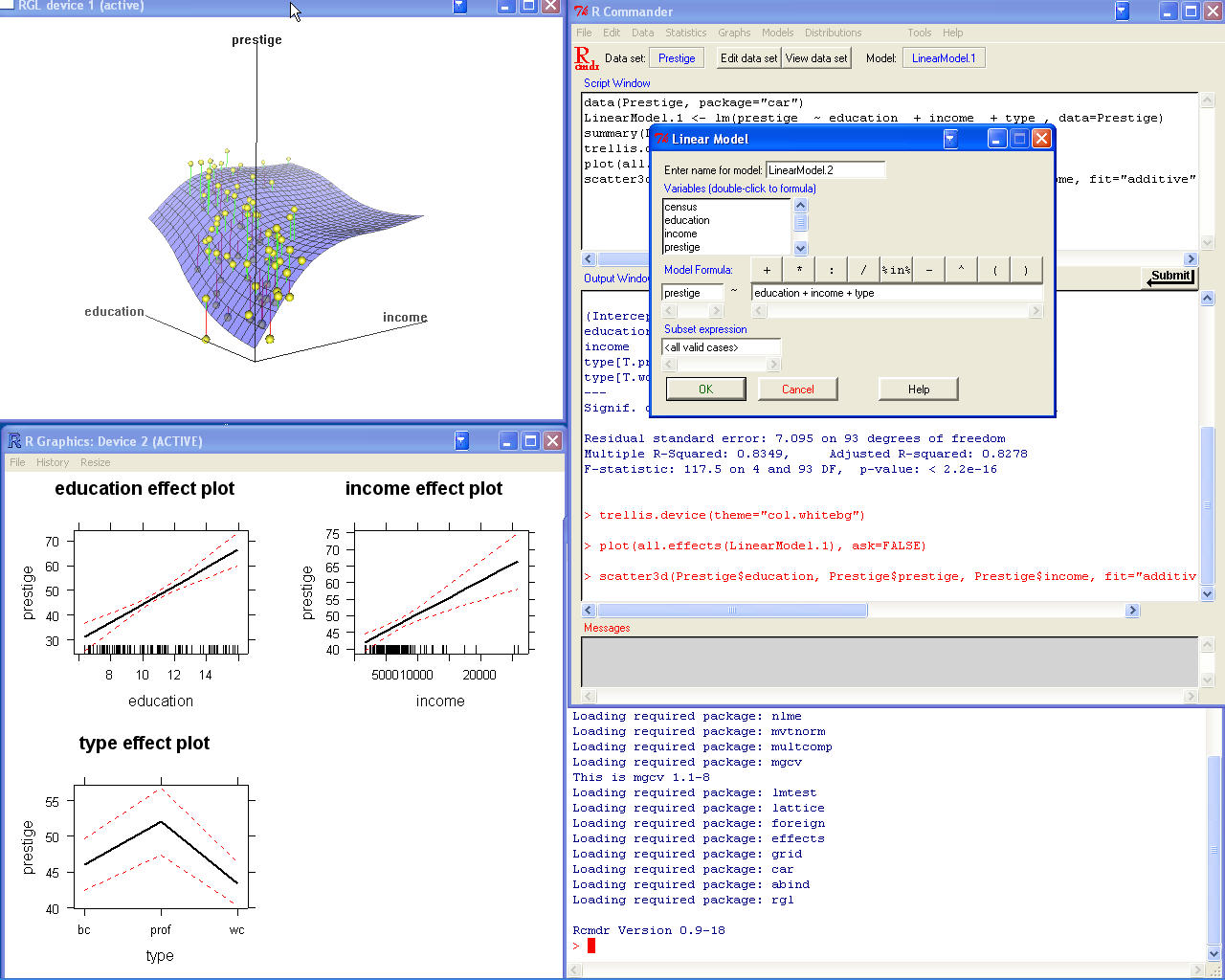Open the History menu in R Graphics window
Viewport: 1225px width, 980px height.
52,462
